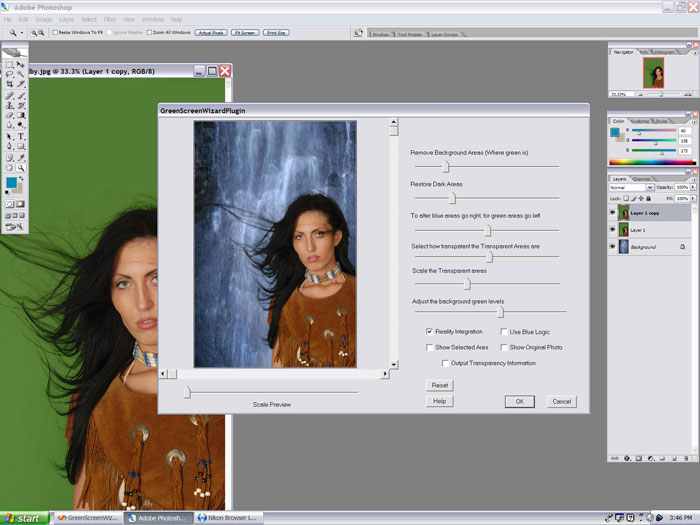This screenshot has height=525, width=700.
Task: Select the Eraser tool
Action: point(9,115)
